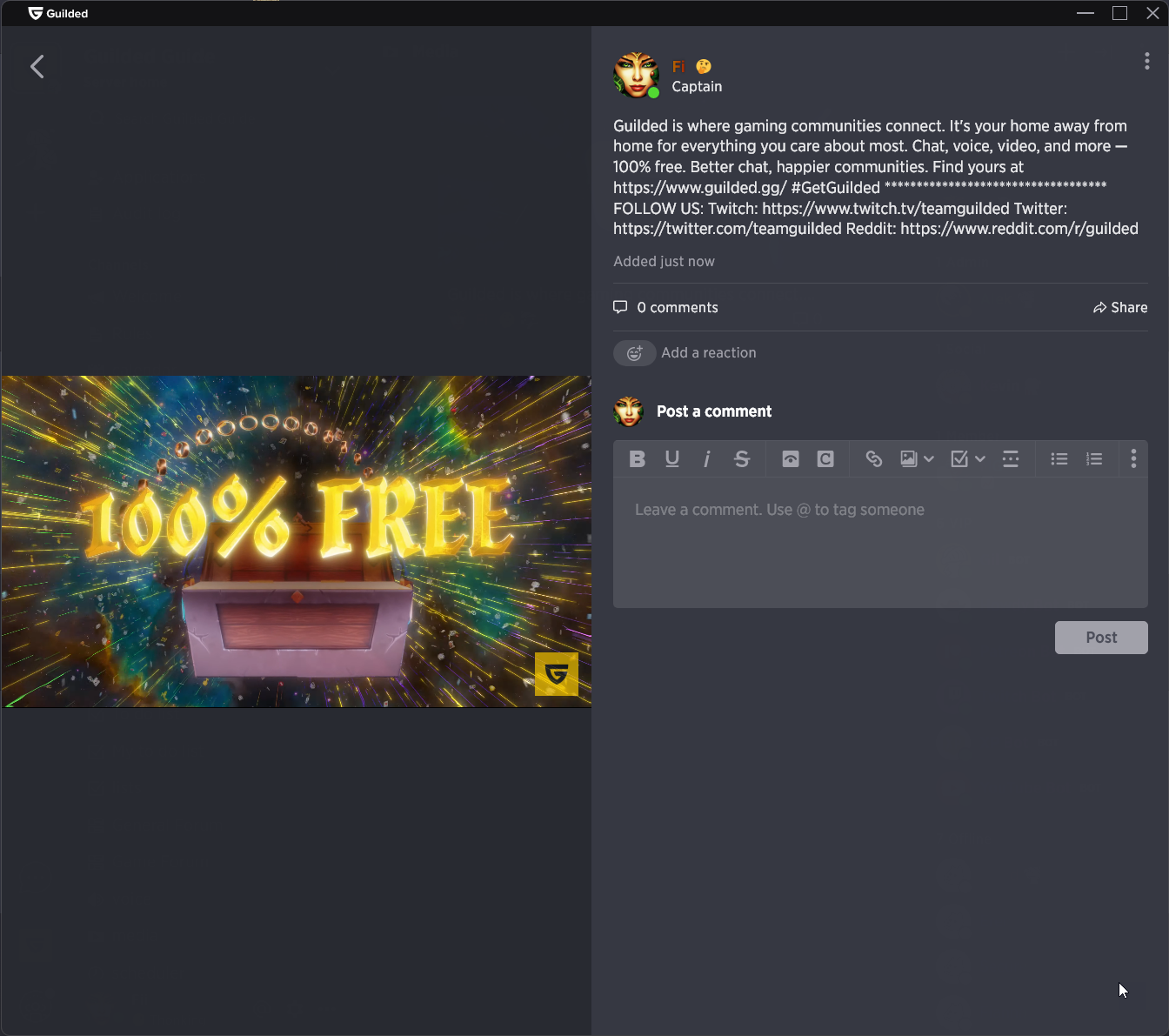
Task: Click the username Fi
Action: coord(678,67)
